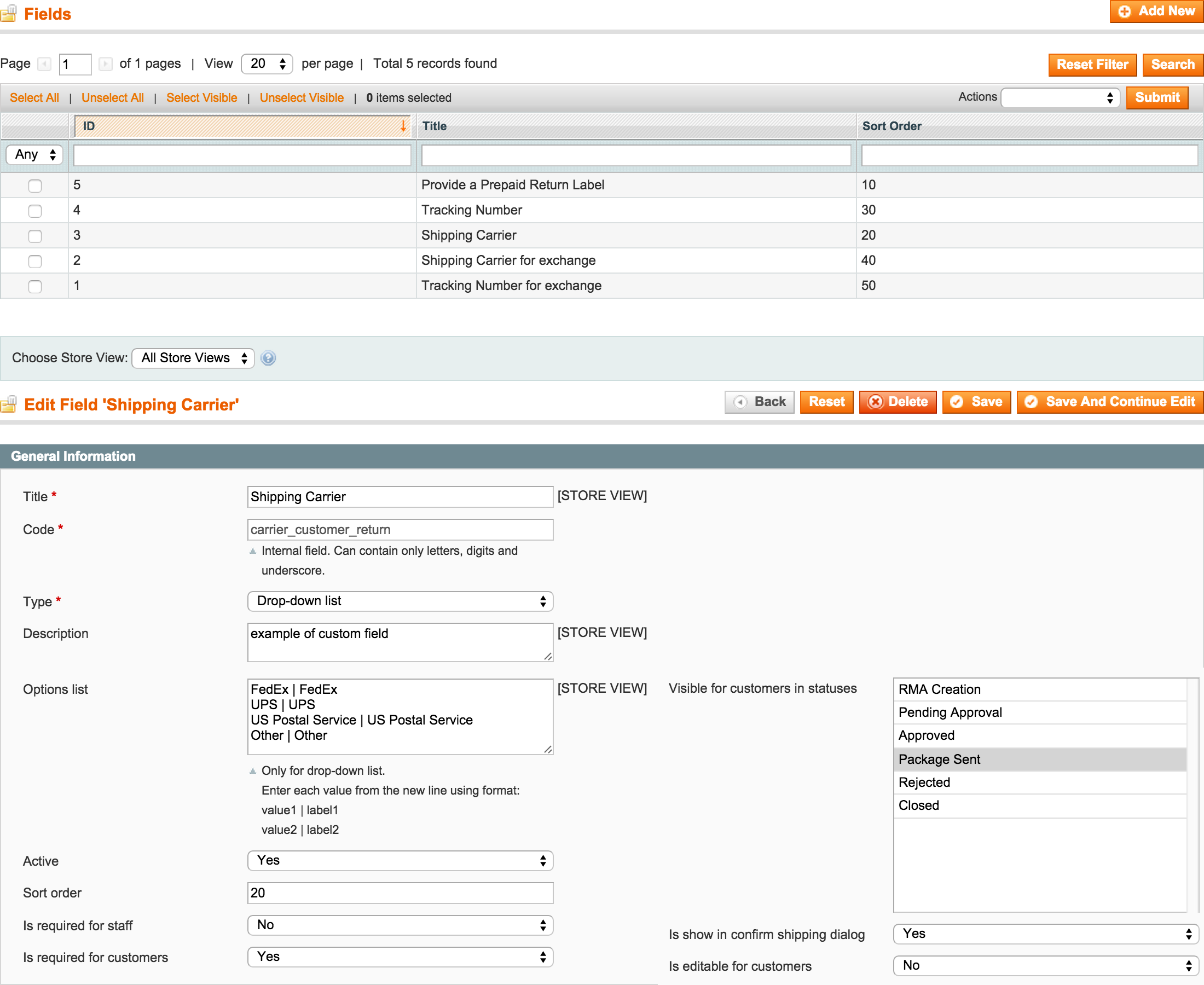Check the Tracking Number row checkbox

(34, 211)
